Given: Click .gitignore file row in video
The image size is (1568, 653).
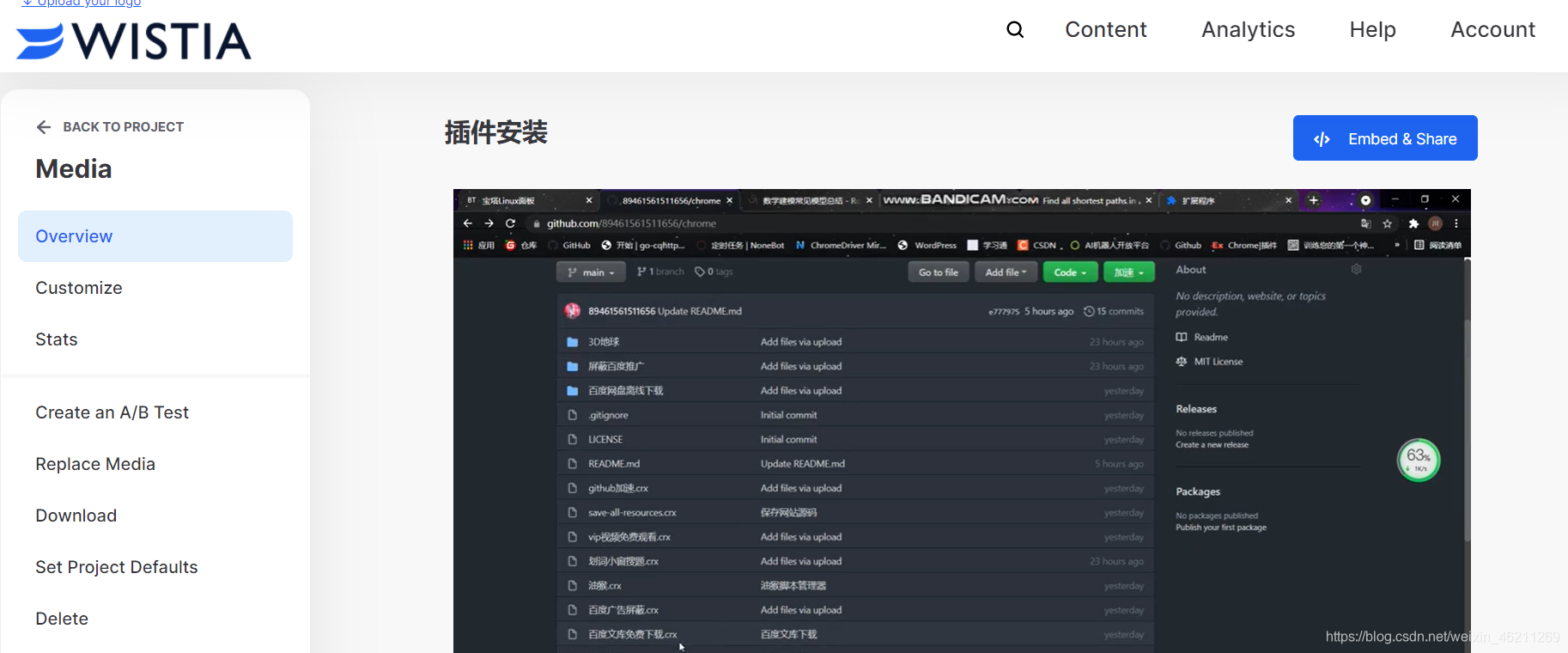Looking at the screenshot, I should tap(855, 415).
